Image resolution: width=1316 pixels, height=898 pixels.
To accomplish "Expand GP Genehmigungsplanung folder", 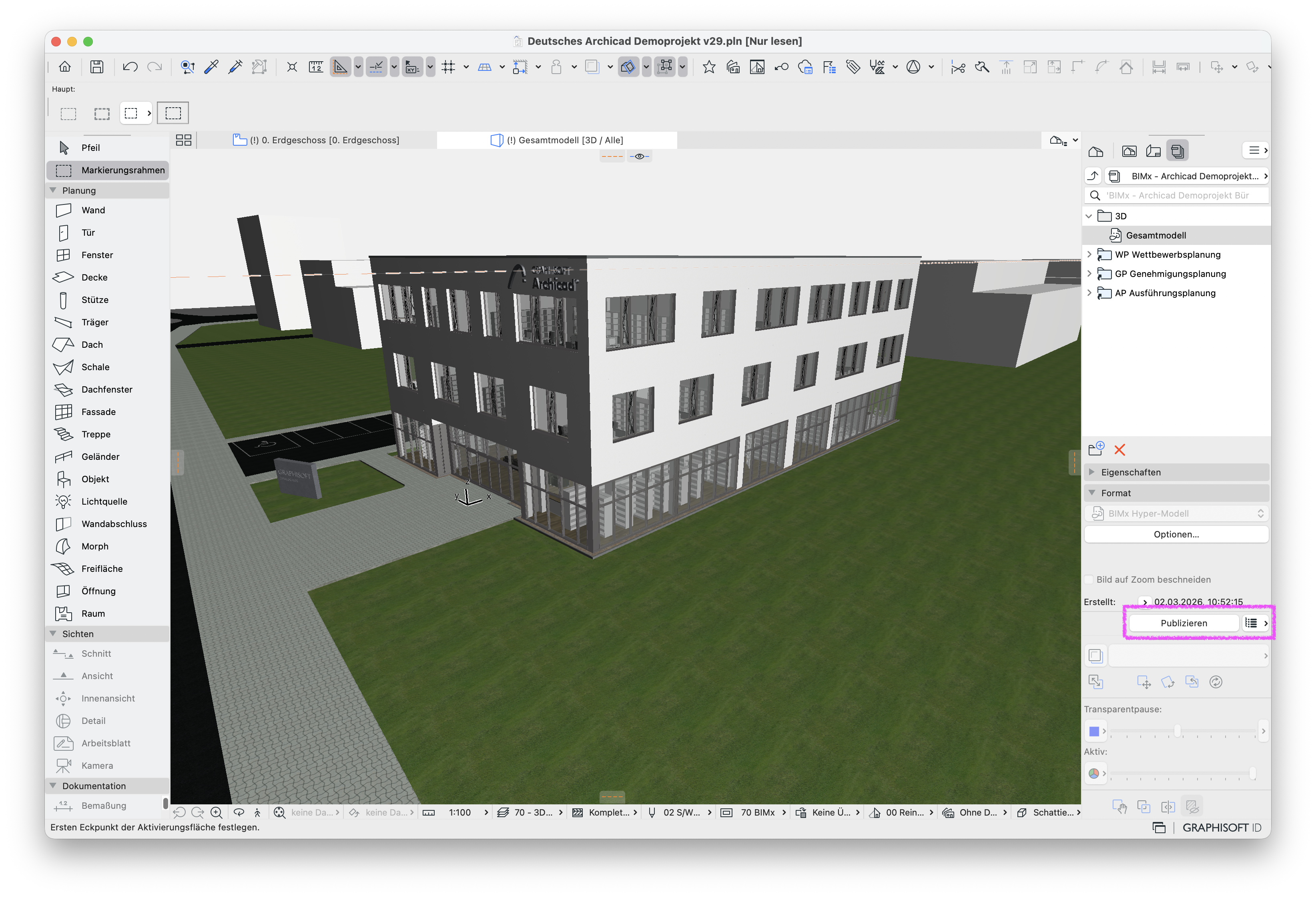I will coord(1089,274).
